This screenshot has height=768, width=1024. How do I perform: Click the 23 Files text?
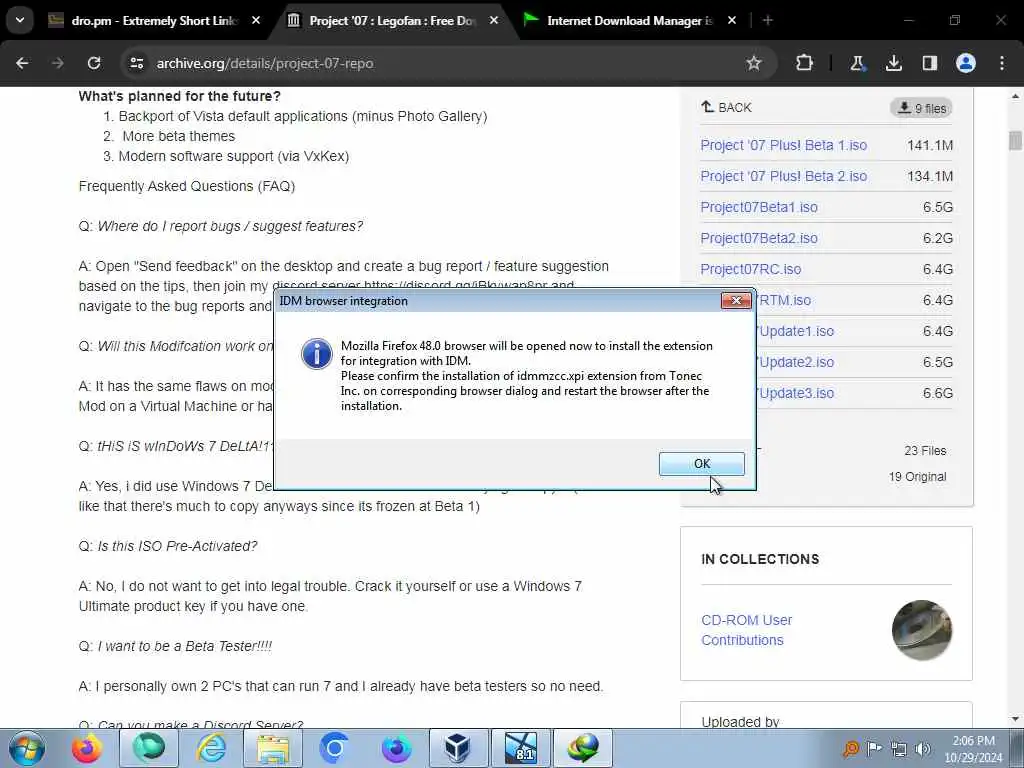(x=925, y=451)
